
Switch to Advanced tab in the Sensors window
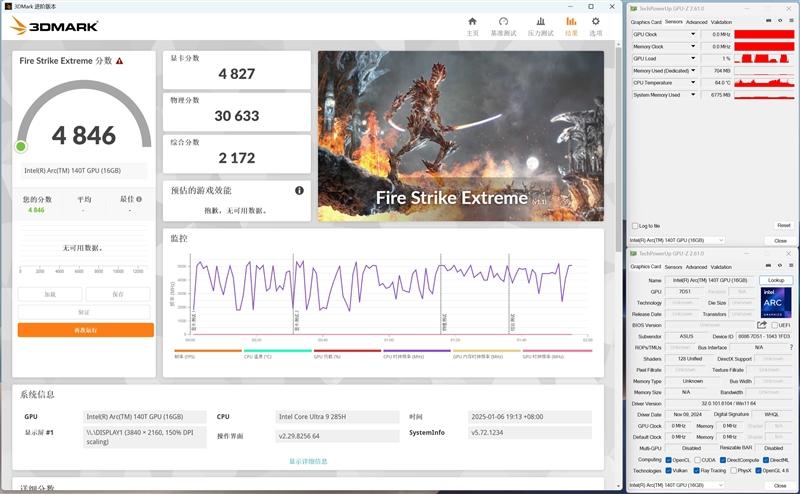pos(696,21)
